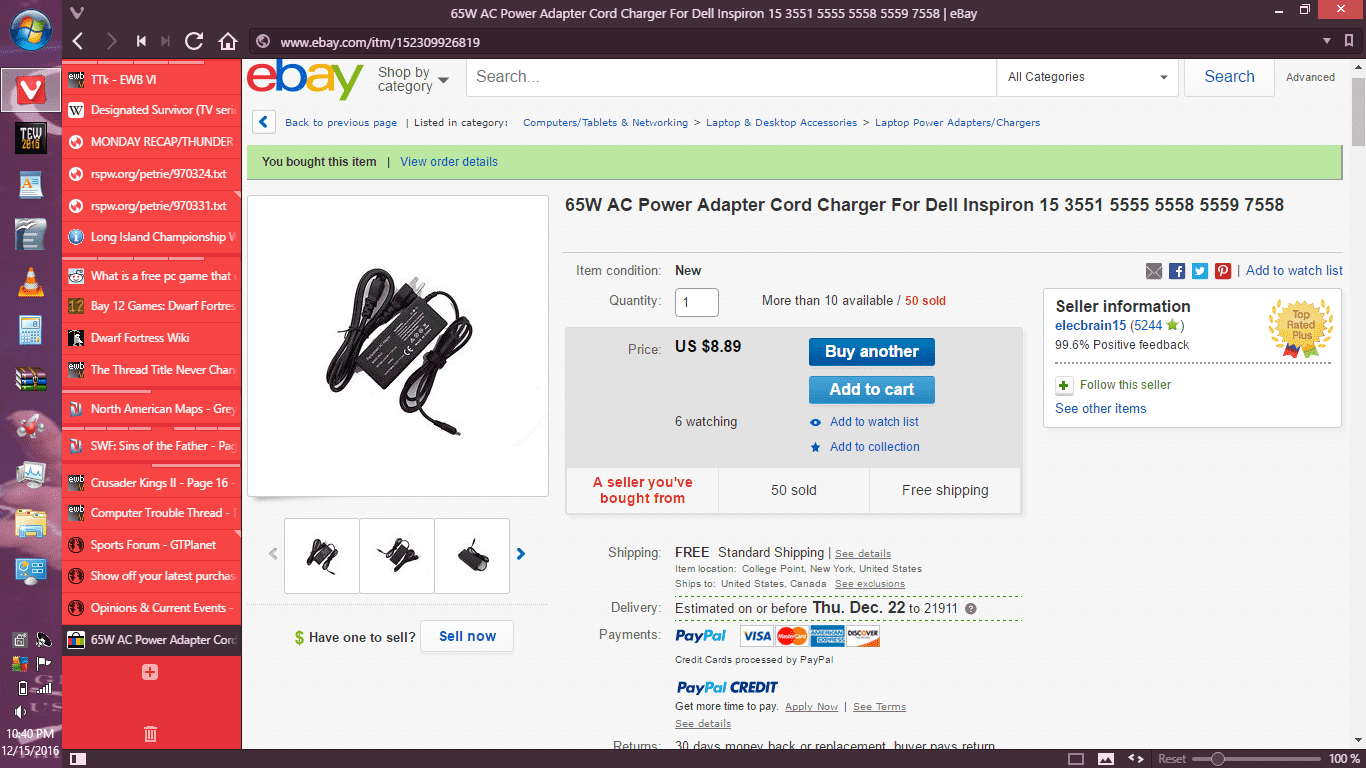Screen dimensions: 1366x768
Task: Switch to the Sports Forum - GTPlanet tab
Action: coord(152,545)
